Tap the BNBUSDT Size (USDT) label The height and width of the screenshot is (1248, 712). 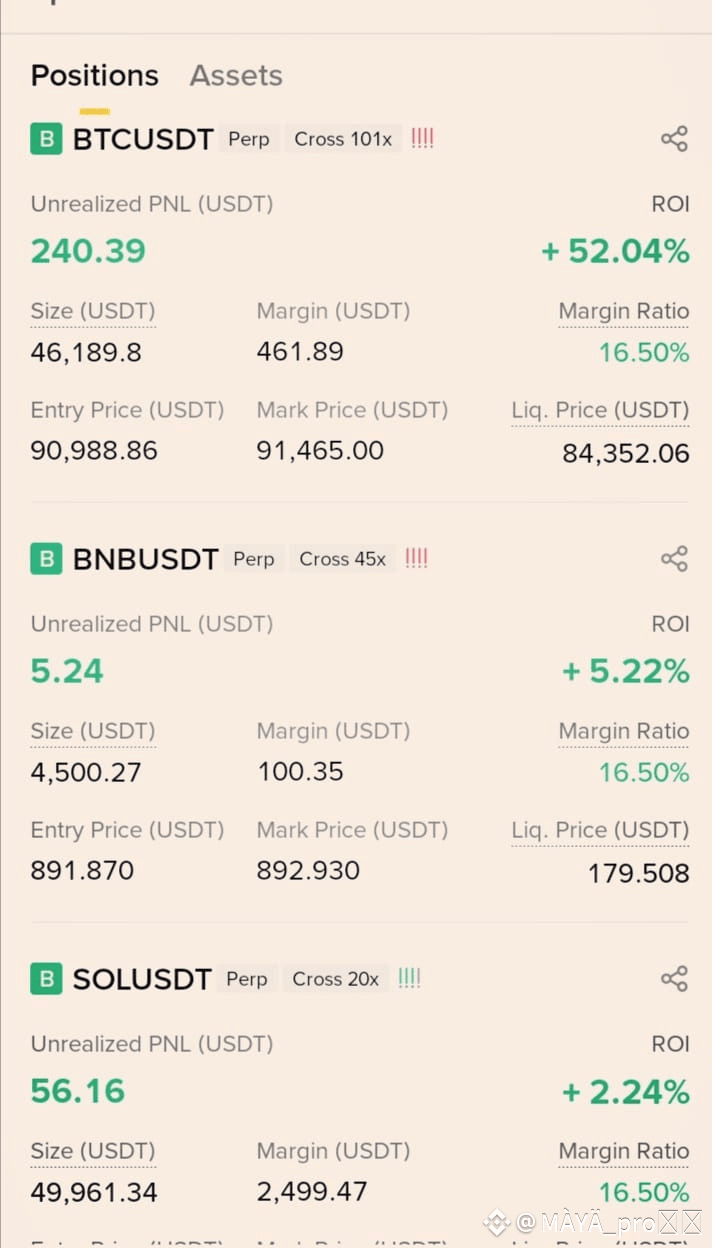click(x=93, y=732)
